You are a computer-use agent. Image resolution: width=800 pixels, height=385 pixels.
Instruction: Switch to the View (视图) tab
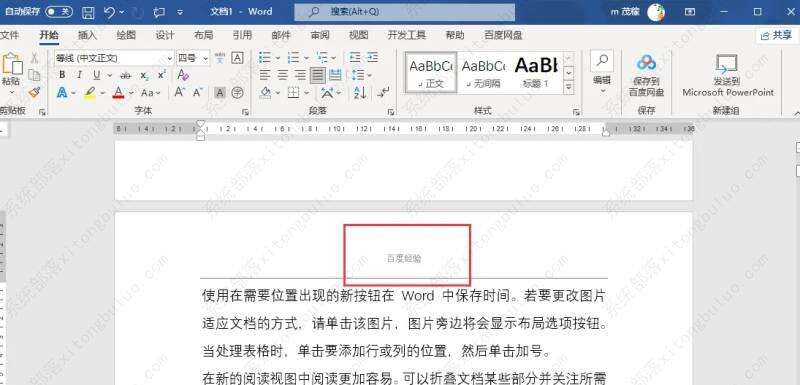[359, 35]
